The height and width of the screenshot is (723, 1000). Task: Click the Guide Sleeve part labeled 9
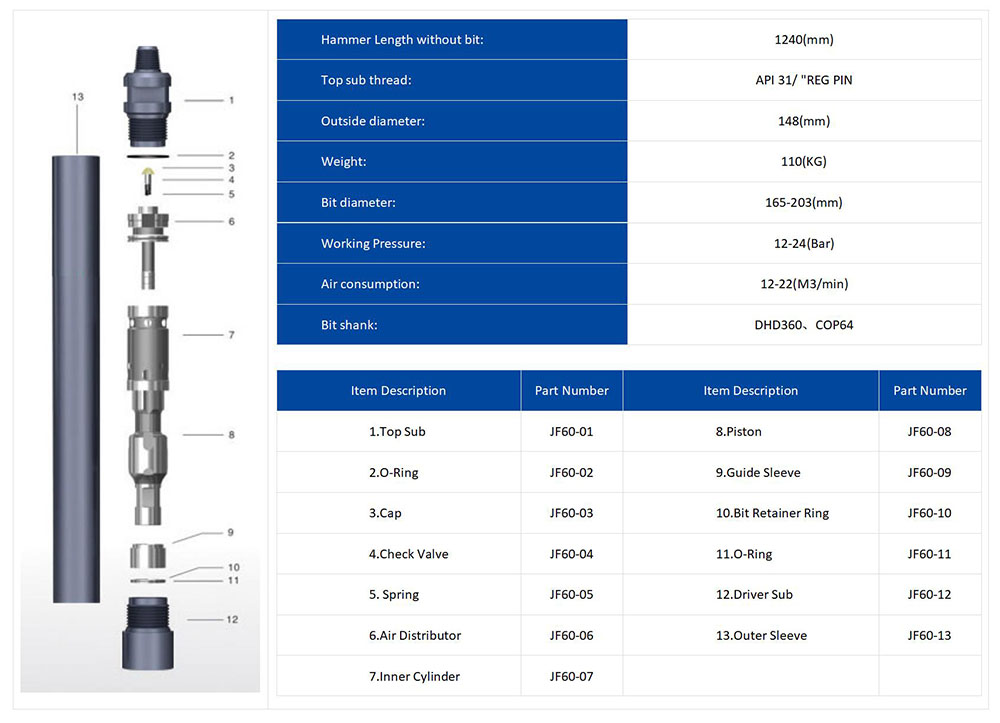148,552
